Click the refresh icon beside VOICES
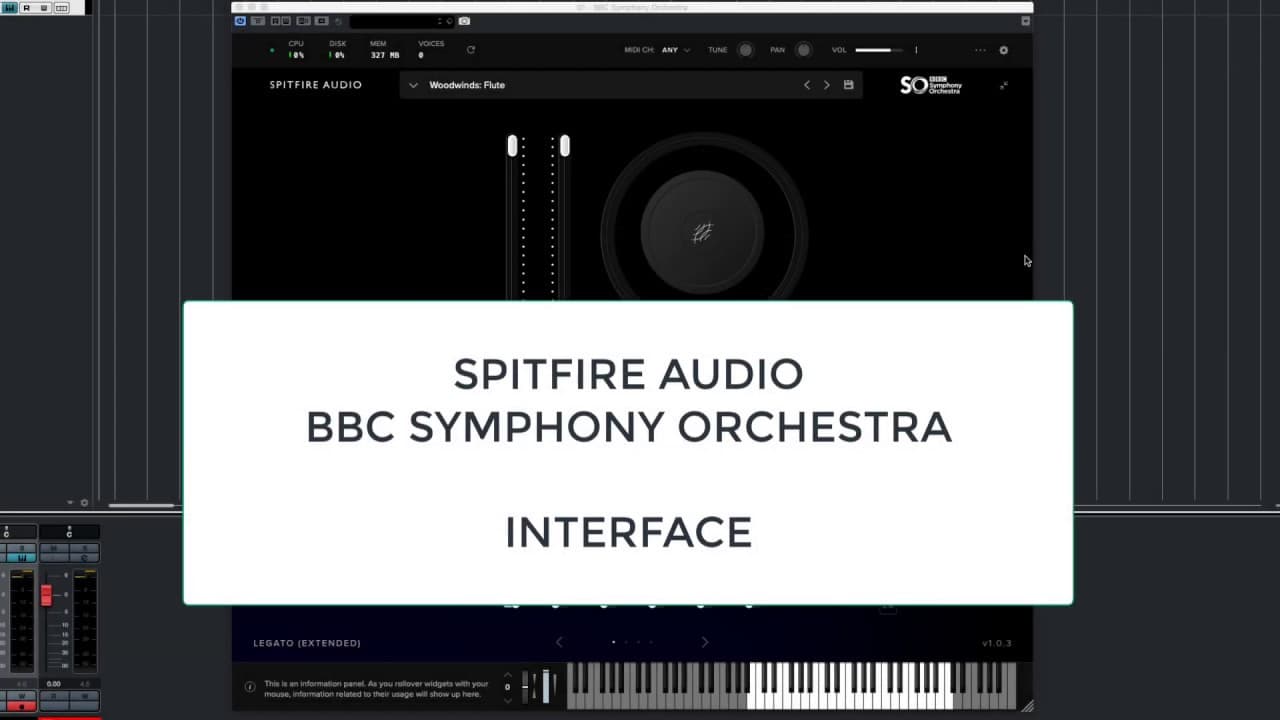This screenshot has width=1280, height=720. coord(470,49)
